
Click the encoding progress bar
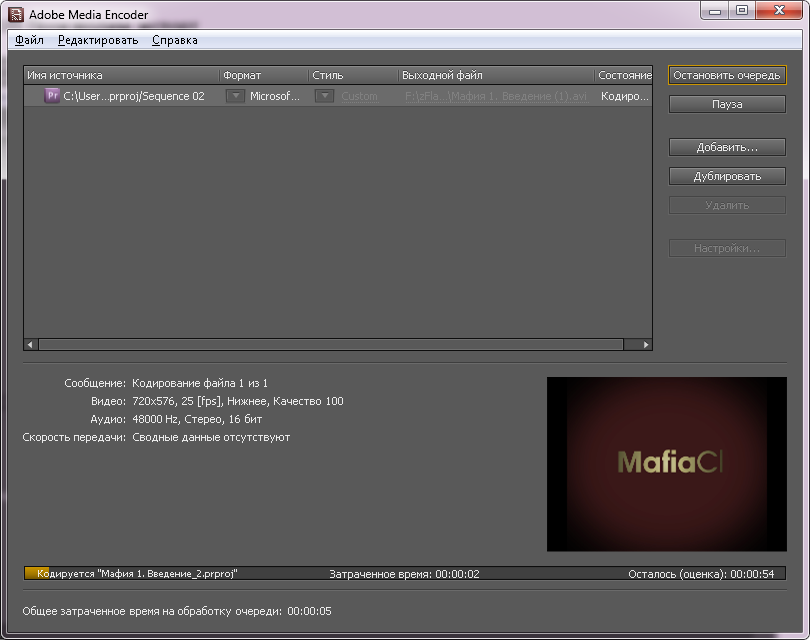(x=405, y=573)
